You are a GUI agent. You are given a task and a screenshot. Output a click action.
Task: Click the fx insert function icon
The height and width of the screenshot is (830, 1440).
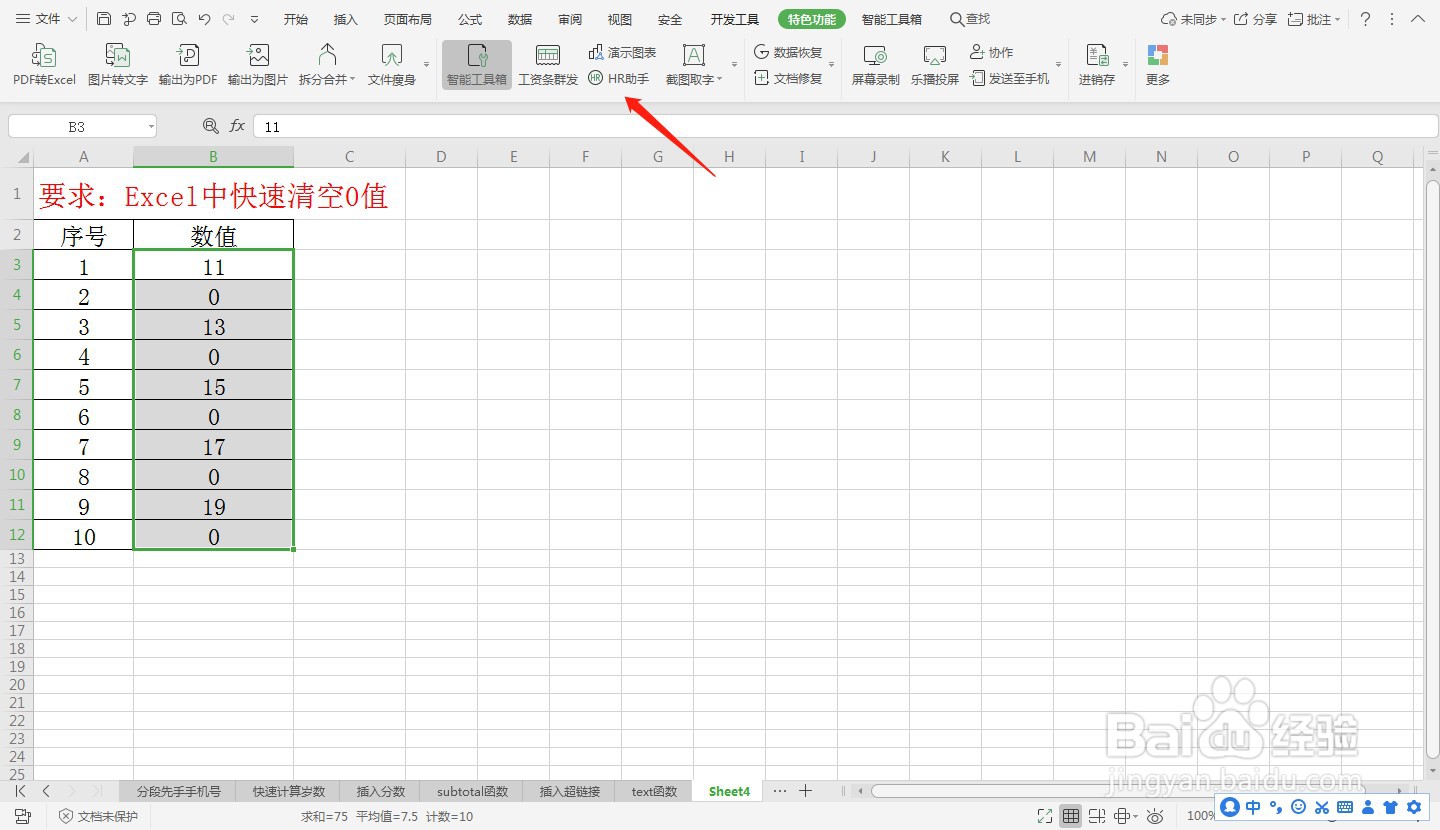[237, 126]
